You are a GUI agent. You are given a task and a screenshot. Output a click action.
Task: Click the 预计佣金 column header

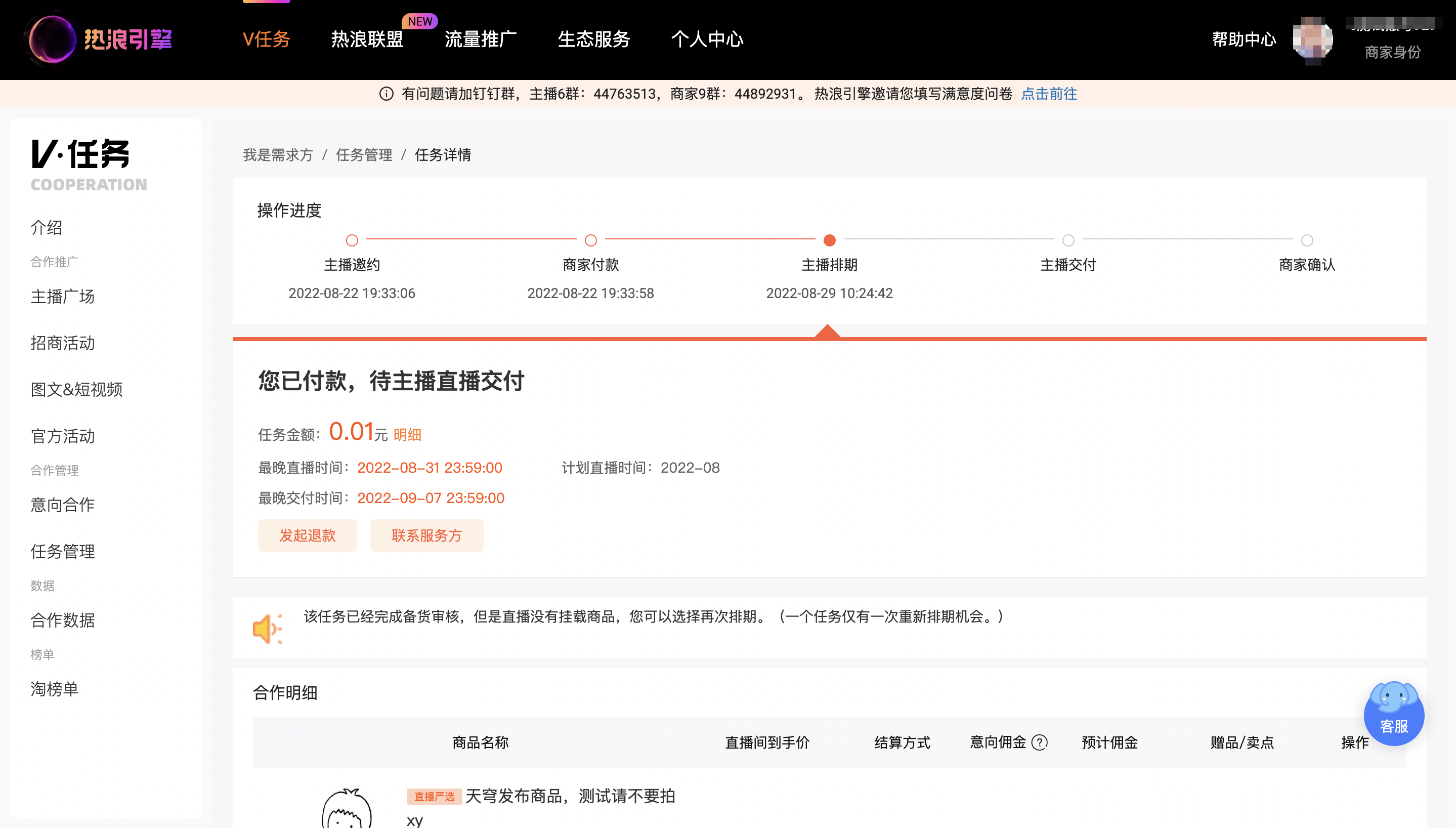(1109, 742)
